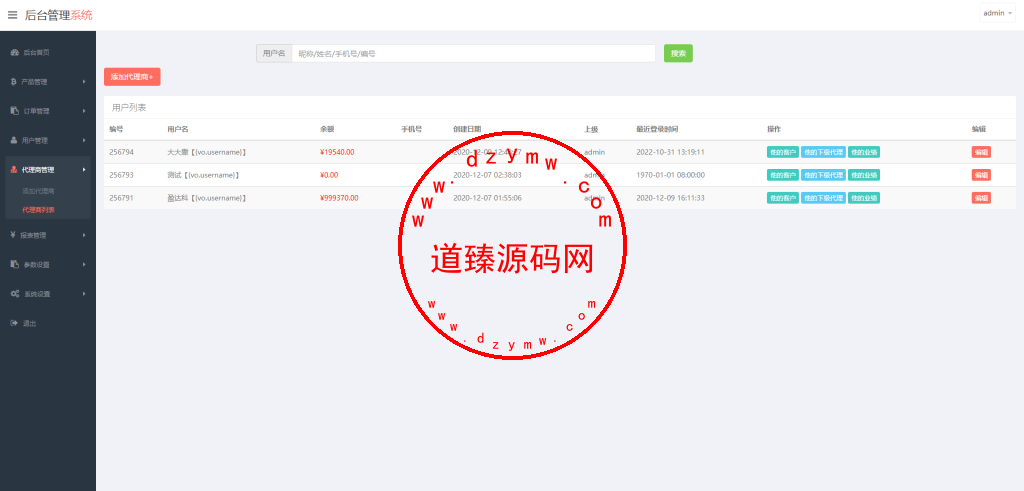Expand the 参数设置 menu arrow

coord(84,264)
